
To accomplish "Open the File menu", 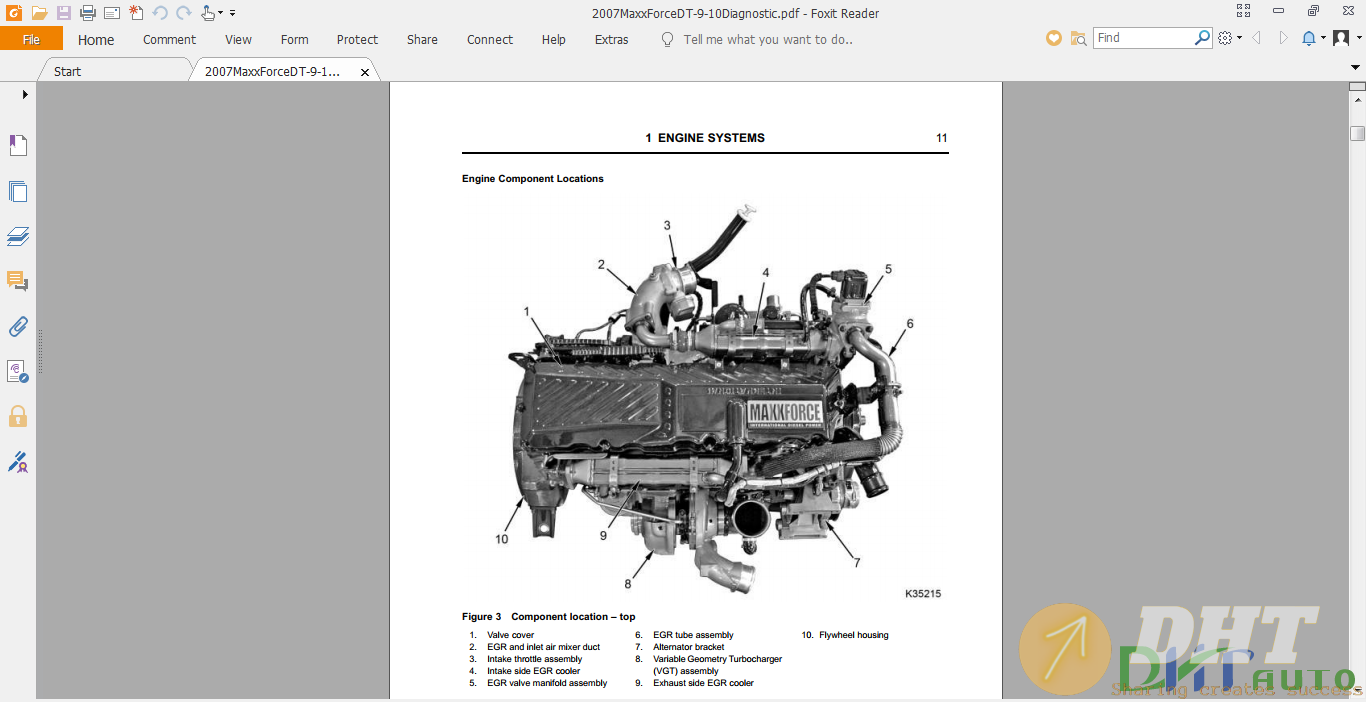I will [x=31, y=39].
